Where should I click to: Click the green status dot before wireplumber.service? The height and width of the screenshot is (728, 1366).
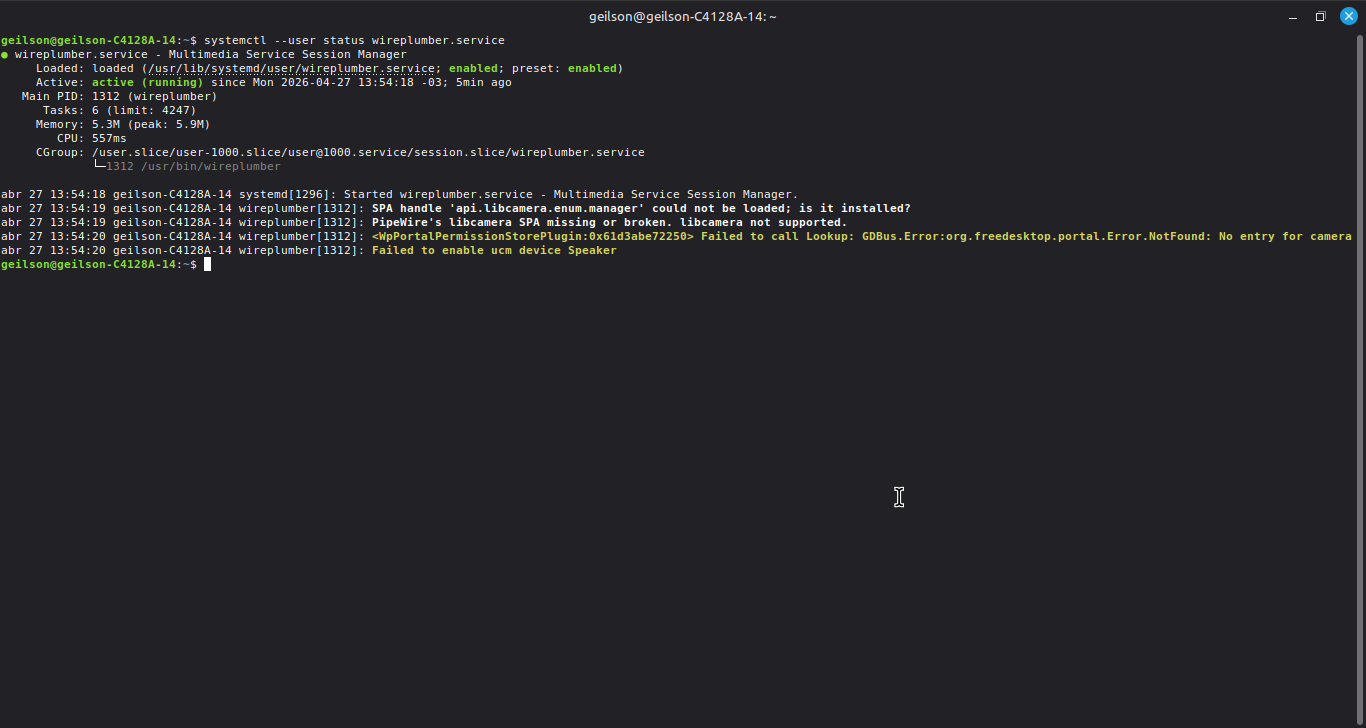click(5, 54)
